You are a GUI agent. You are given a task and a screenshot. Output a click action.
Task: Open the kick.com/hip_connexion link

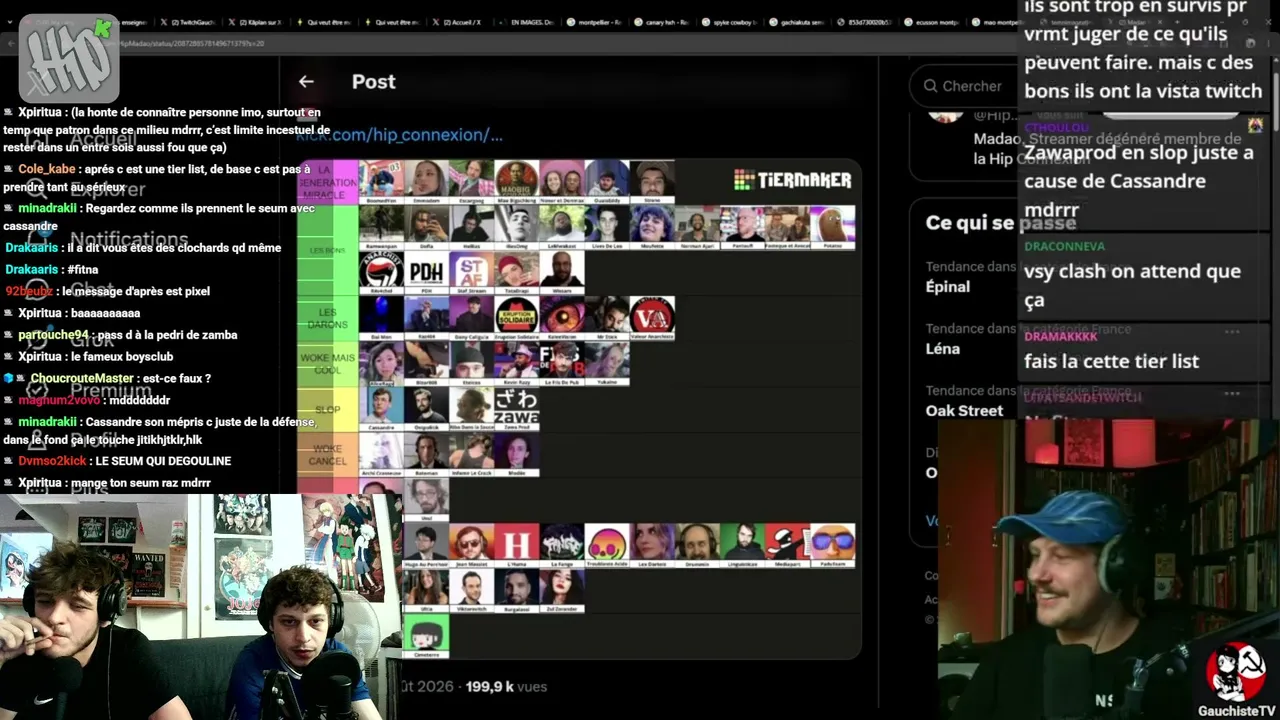[400, 134]
